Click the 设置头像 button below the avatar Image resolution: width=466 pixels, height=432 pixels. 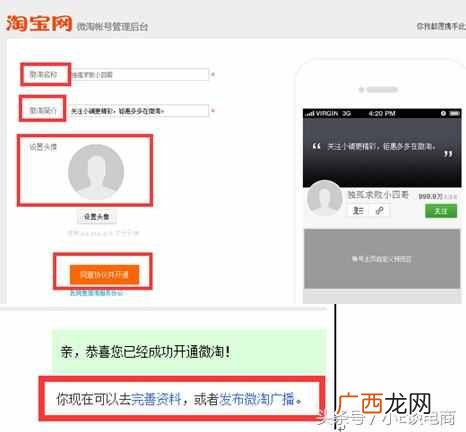point(97,217)
